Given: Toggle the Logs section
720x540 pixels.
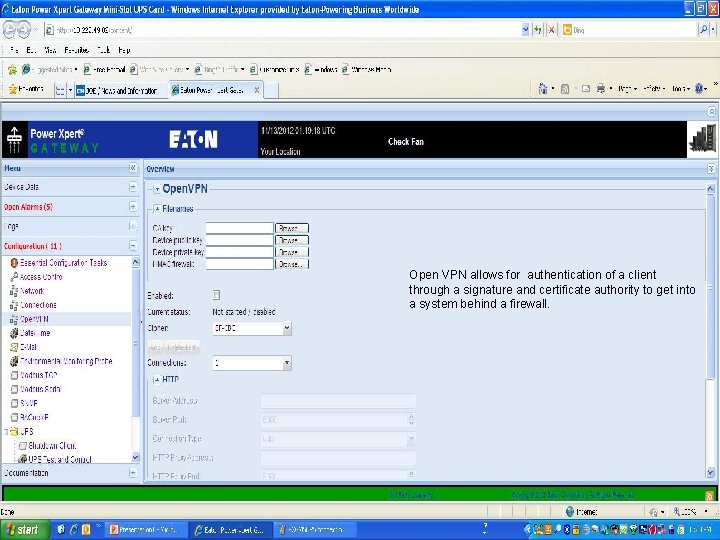Looking at the screenshot, I should [133, 226].
